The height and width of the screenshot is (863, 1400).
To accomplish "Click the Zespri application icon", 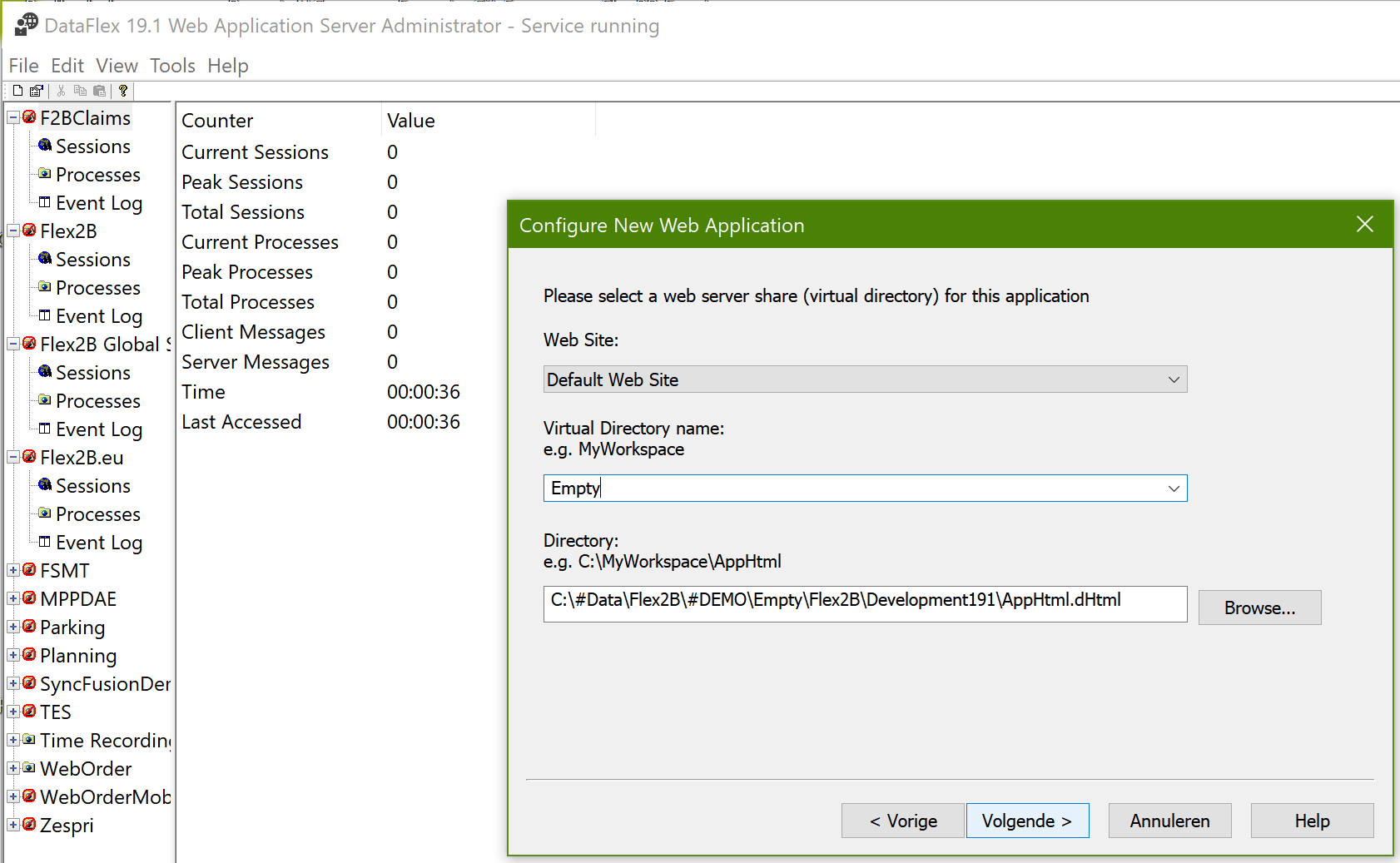I will point(29,825).
